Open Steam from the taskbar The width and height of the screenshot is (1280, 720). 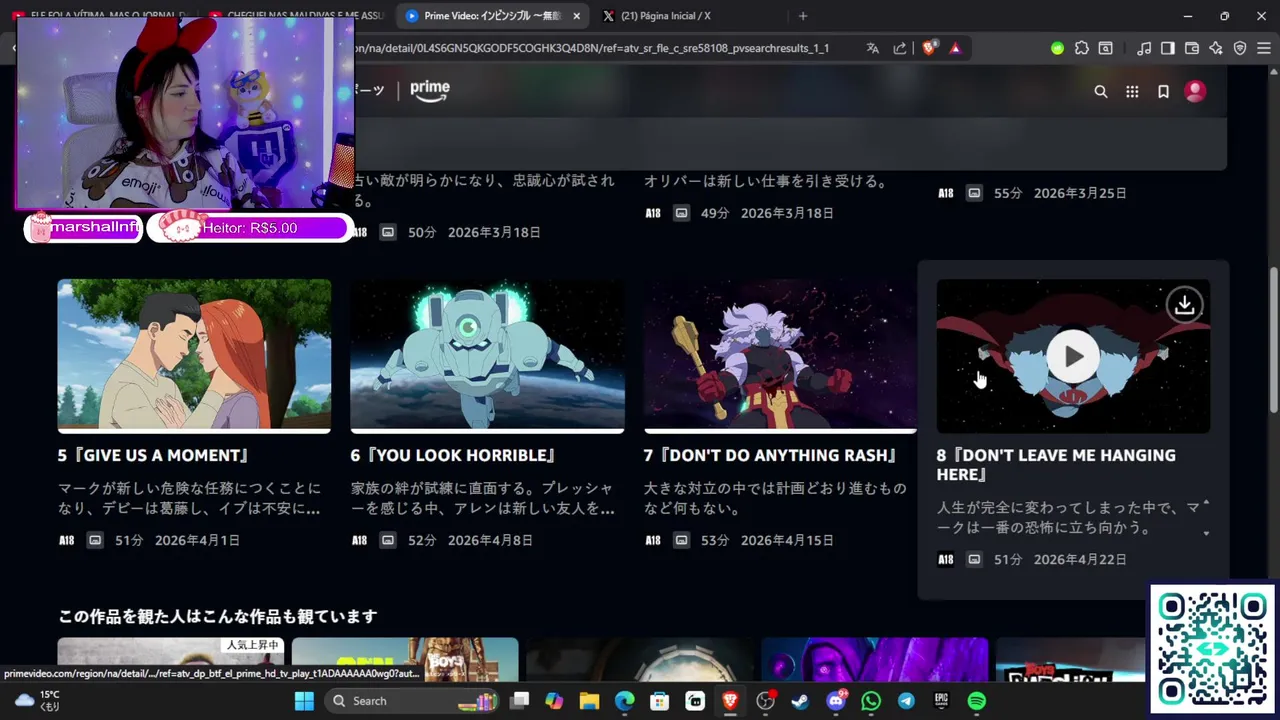[800, 701]
